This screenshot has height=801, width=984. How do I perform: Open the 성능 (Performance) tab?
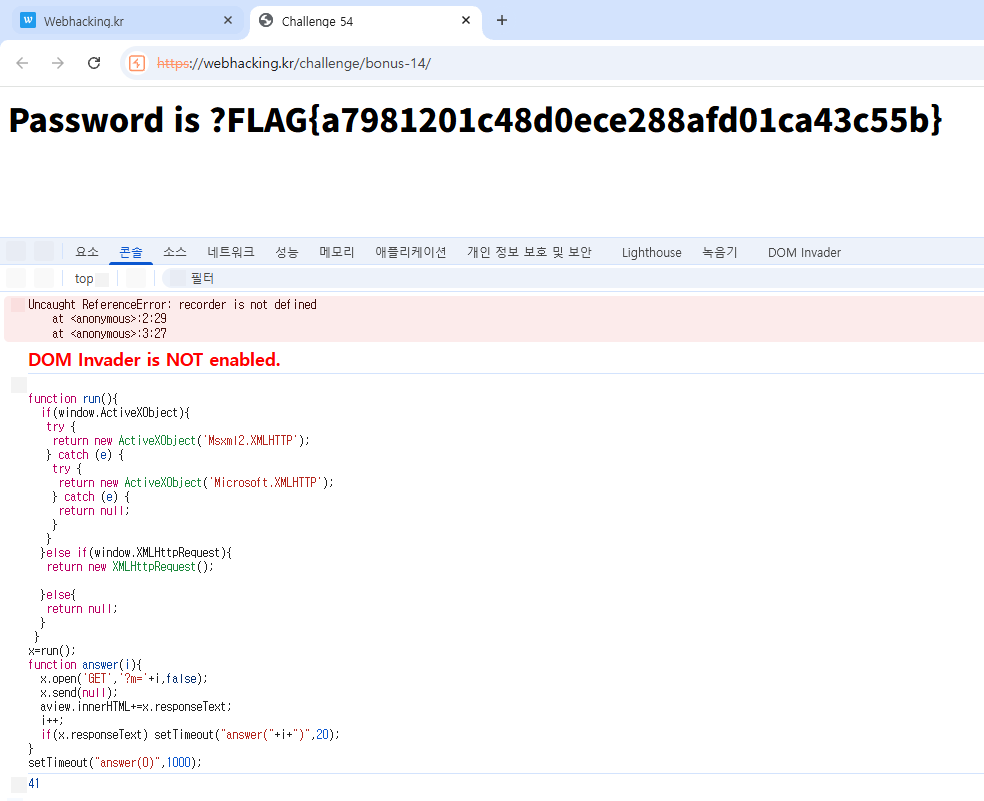pos(287,252)
